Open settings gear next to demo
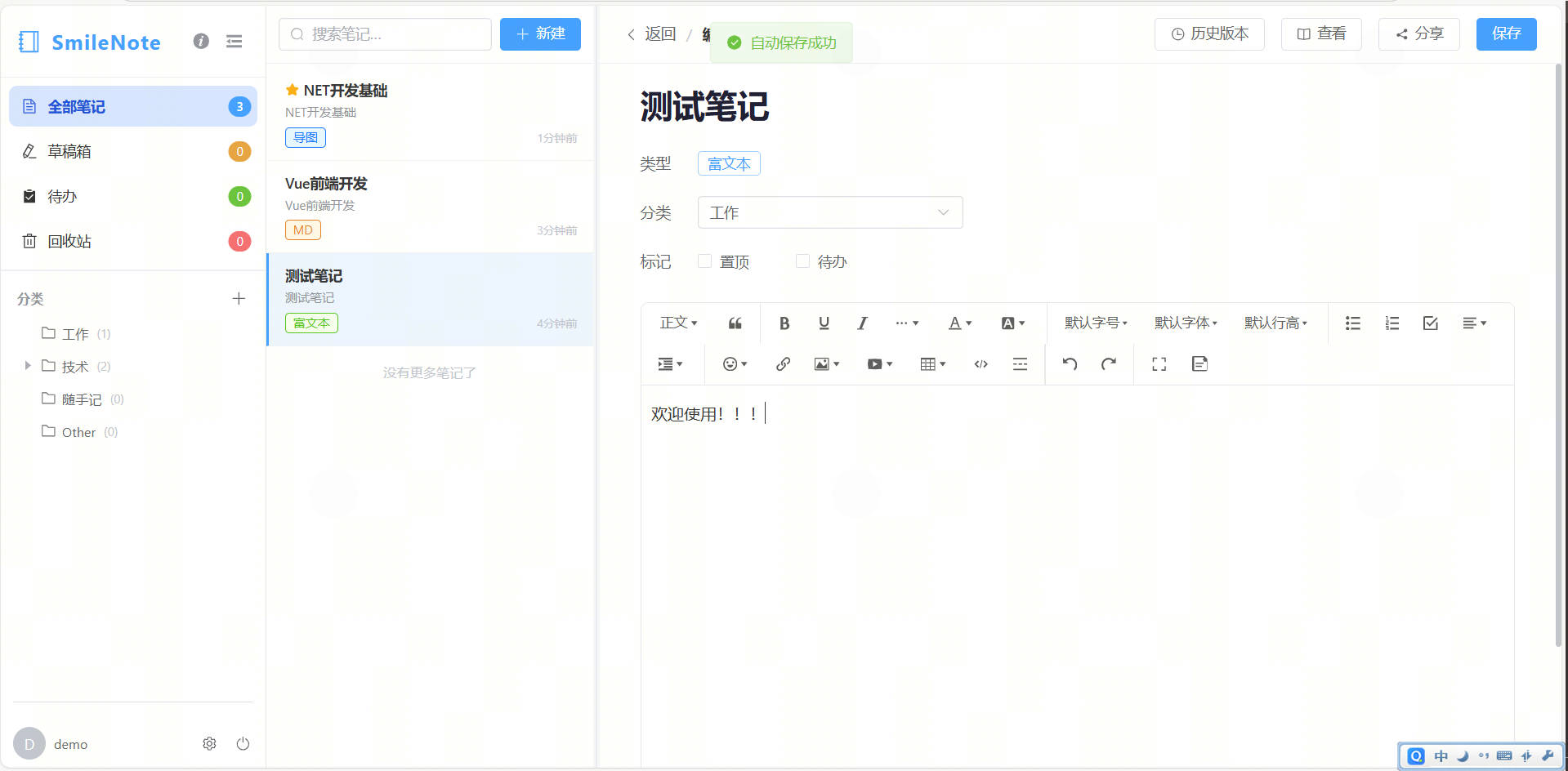This screenshot has height=771, width=1568. point(209,744)
